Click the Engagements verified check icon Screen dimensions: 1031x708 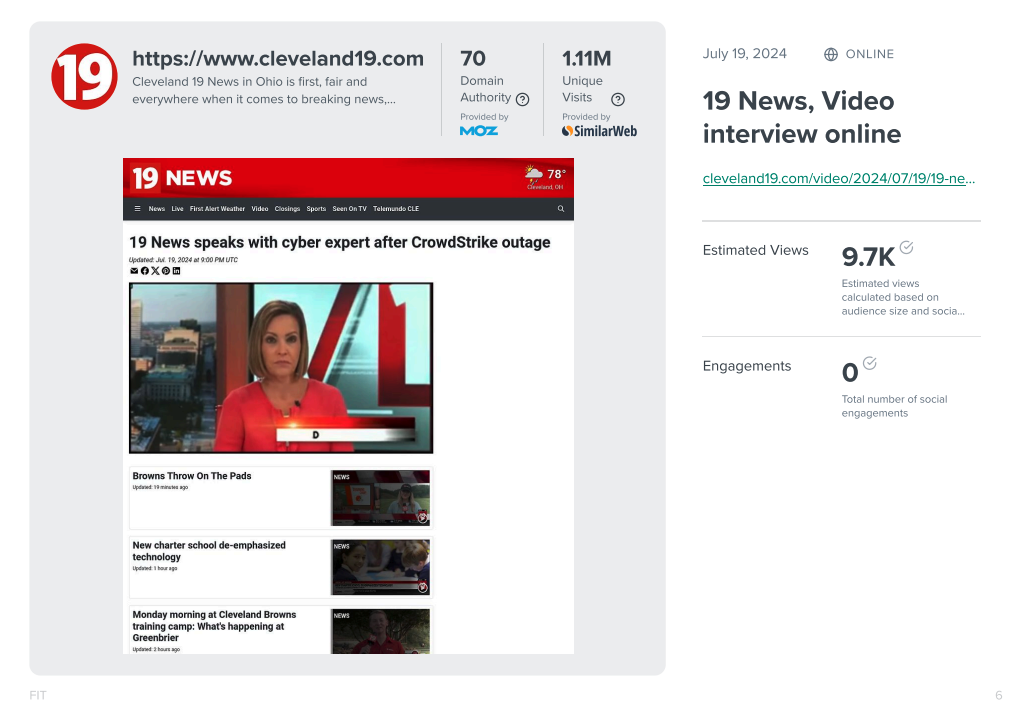pos(870,363)
